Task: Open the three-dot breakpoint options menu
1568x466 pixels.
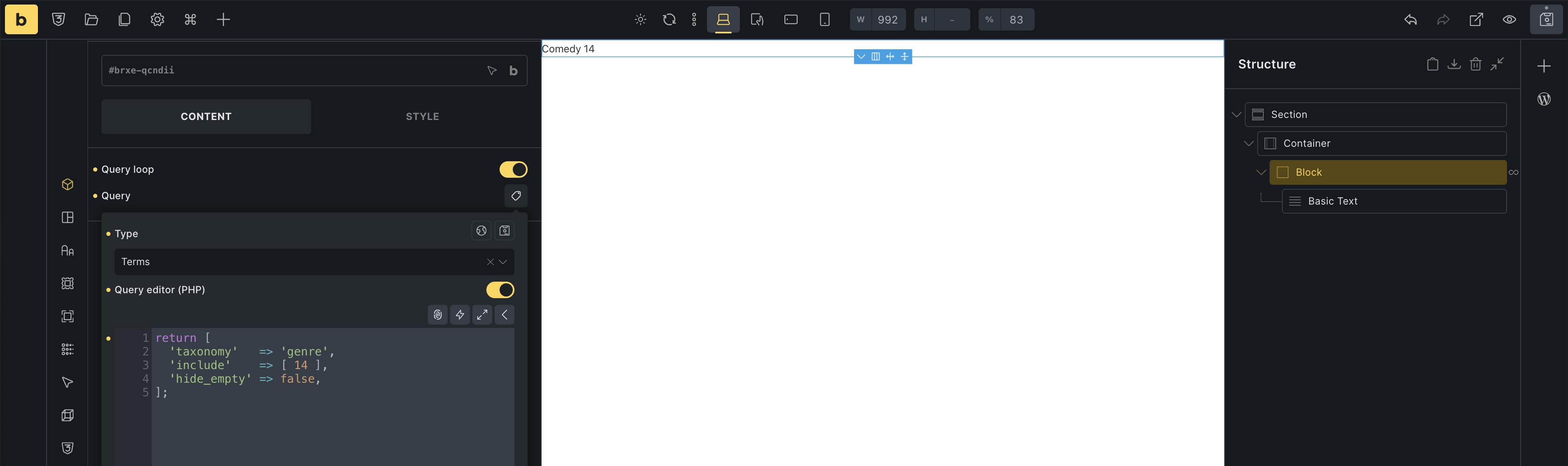Action: pyautogui.click(x=694, y=19)
